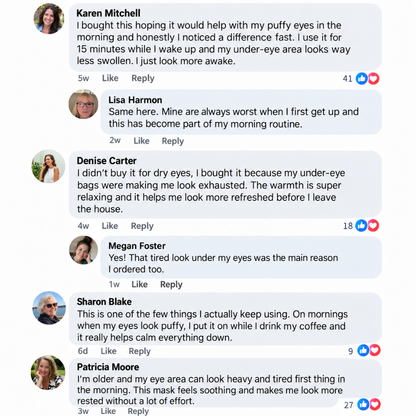Reply to Megan Foster's comment
Screen dimensions: 416x416
click(x=171, y=284)
